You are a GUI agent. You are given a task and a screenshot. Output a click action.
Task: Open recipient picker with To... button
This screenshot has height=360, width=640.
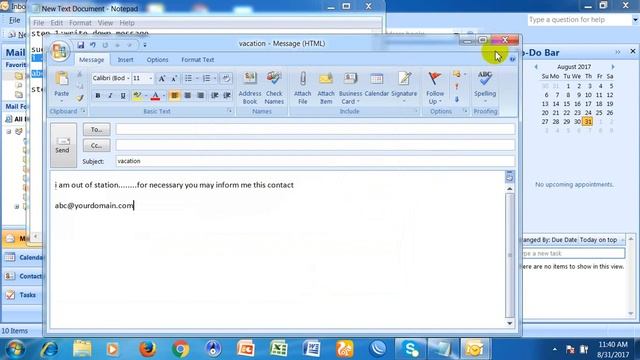[x=97, y=129]
